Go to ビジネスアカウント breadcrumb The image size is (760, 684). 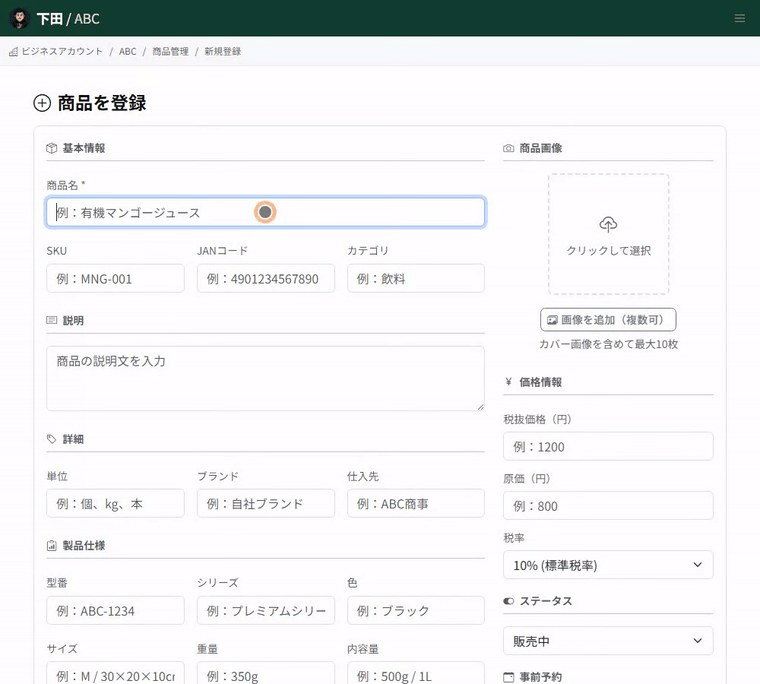pyautogui.click(x=62, y=51)
